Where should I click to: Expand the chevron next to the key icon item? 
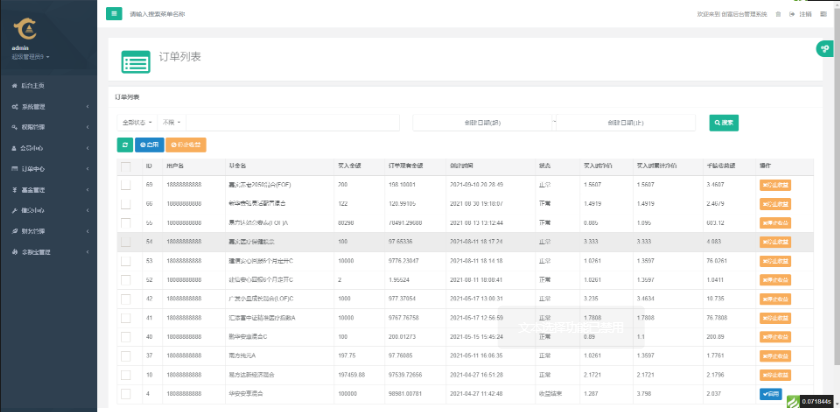click(87, 128)
